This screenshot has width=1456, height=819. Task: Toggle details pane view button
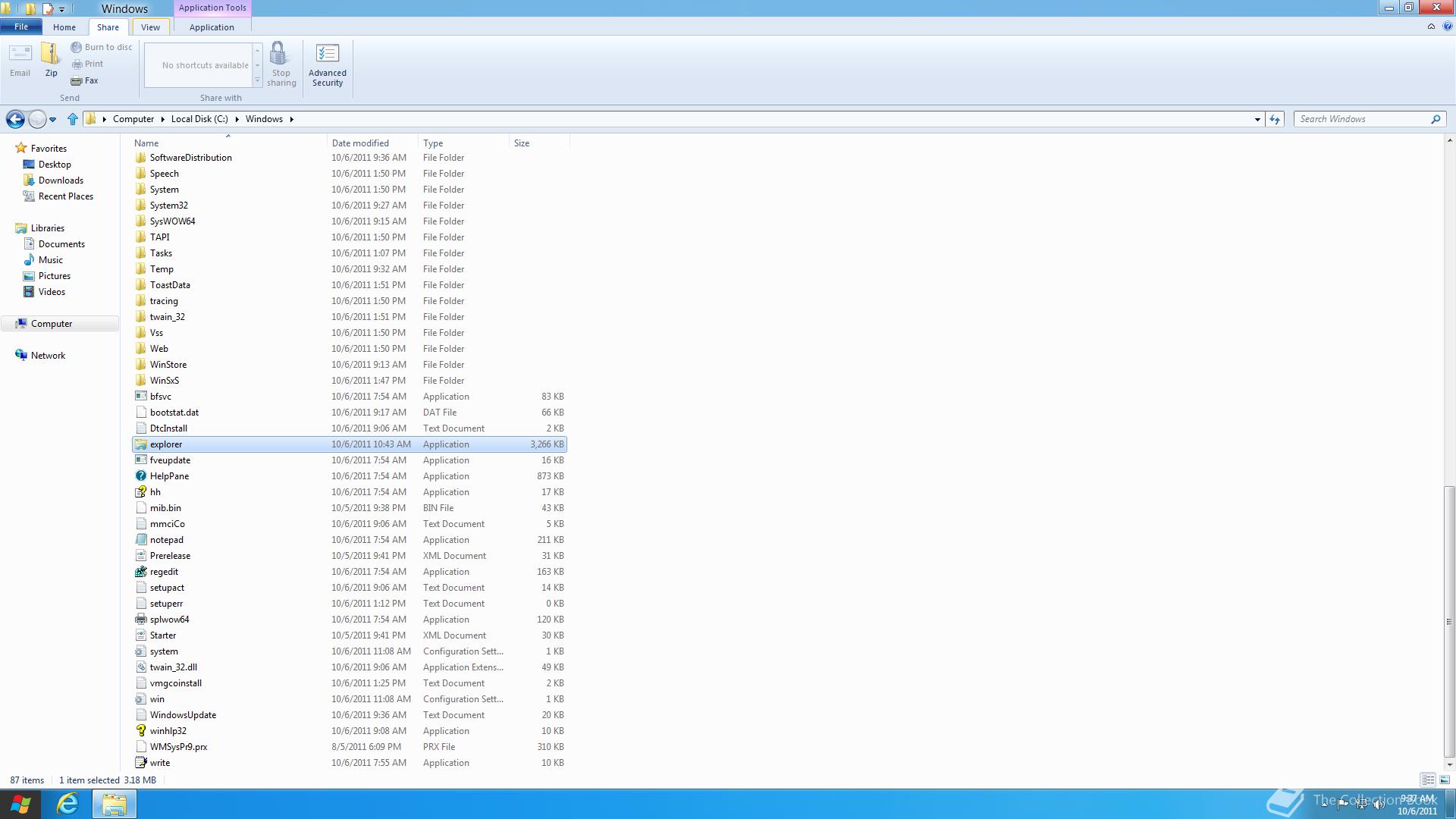coord(1444,780)
